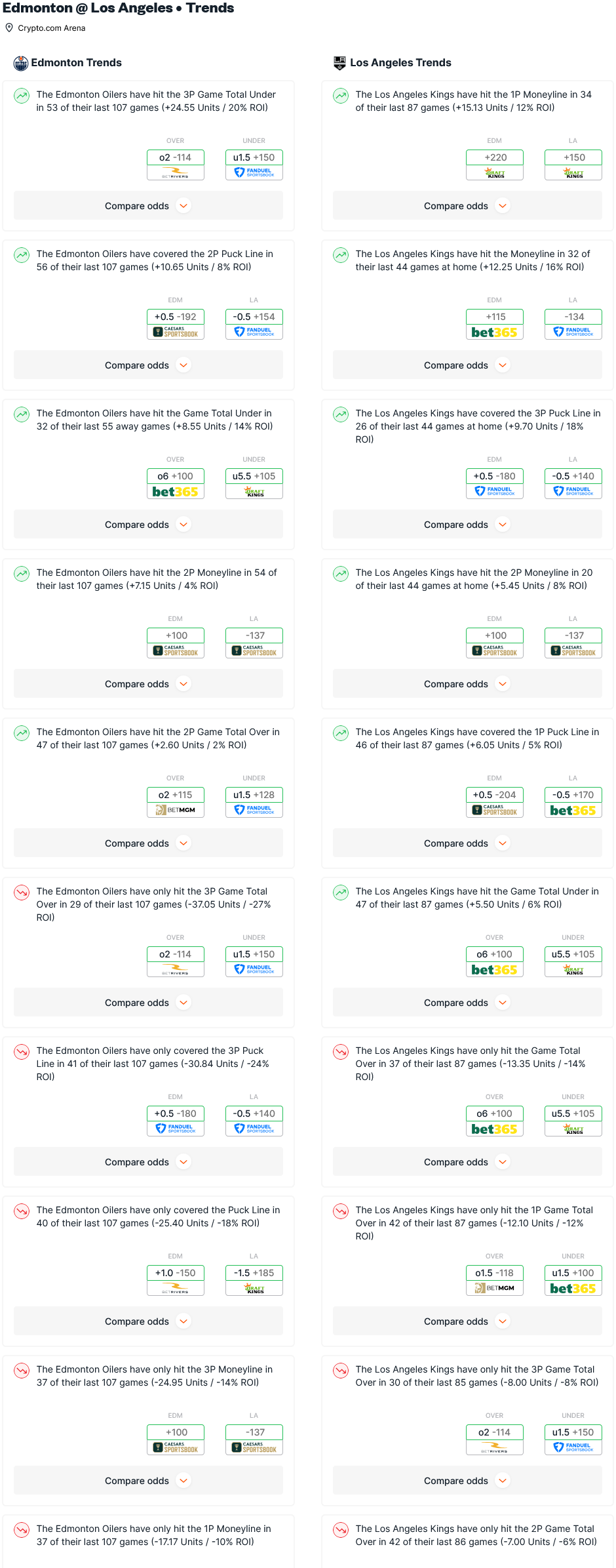Expand Compare odds for Oilers 2P Game Total Over
Viewport: 616px width, 1568px height.
(x=148, y=843)
